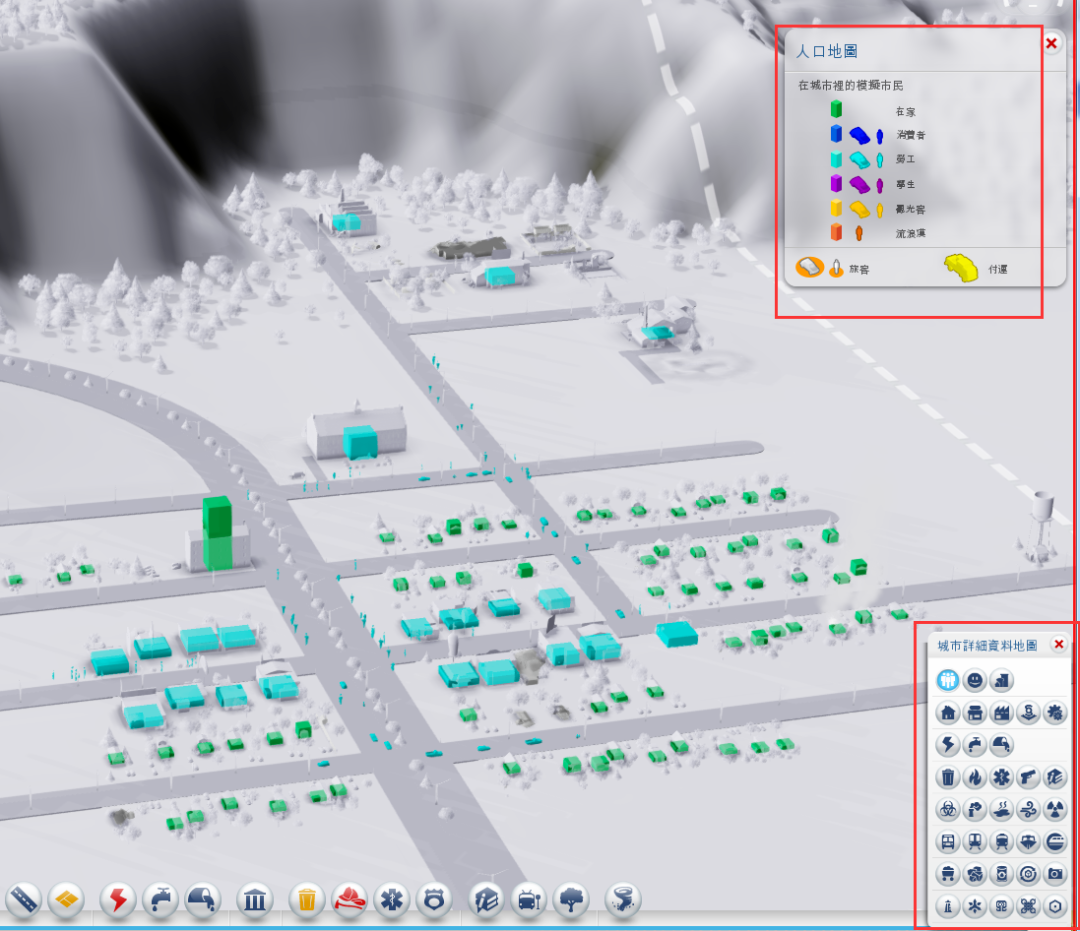Viewport: 1080px width, 931px height.
Task: Click the 旅客 label in legend
Action: pyautogui.click(x=859, y=269)
